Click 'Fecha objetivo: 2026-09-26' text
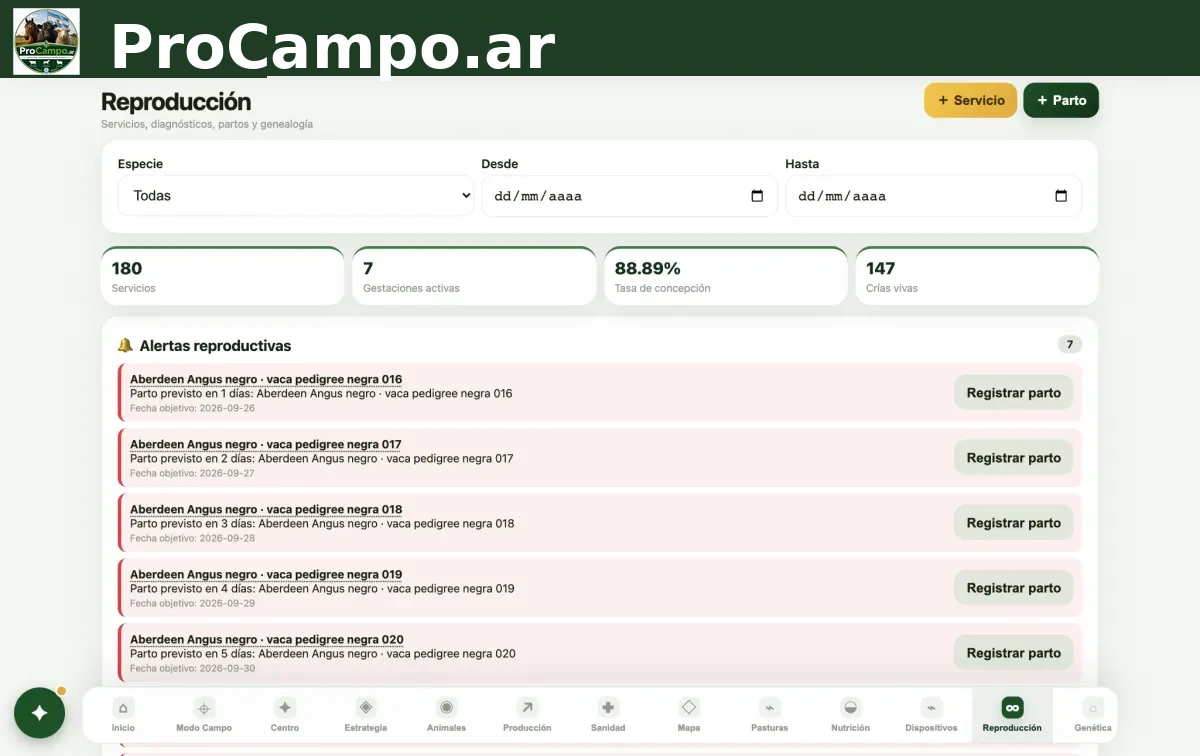 click(x=192, y=408)
